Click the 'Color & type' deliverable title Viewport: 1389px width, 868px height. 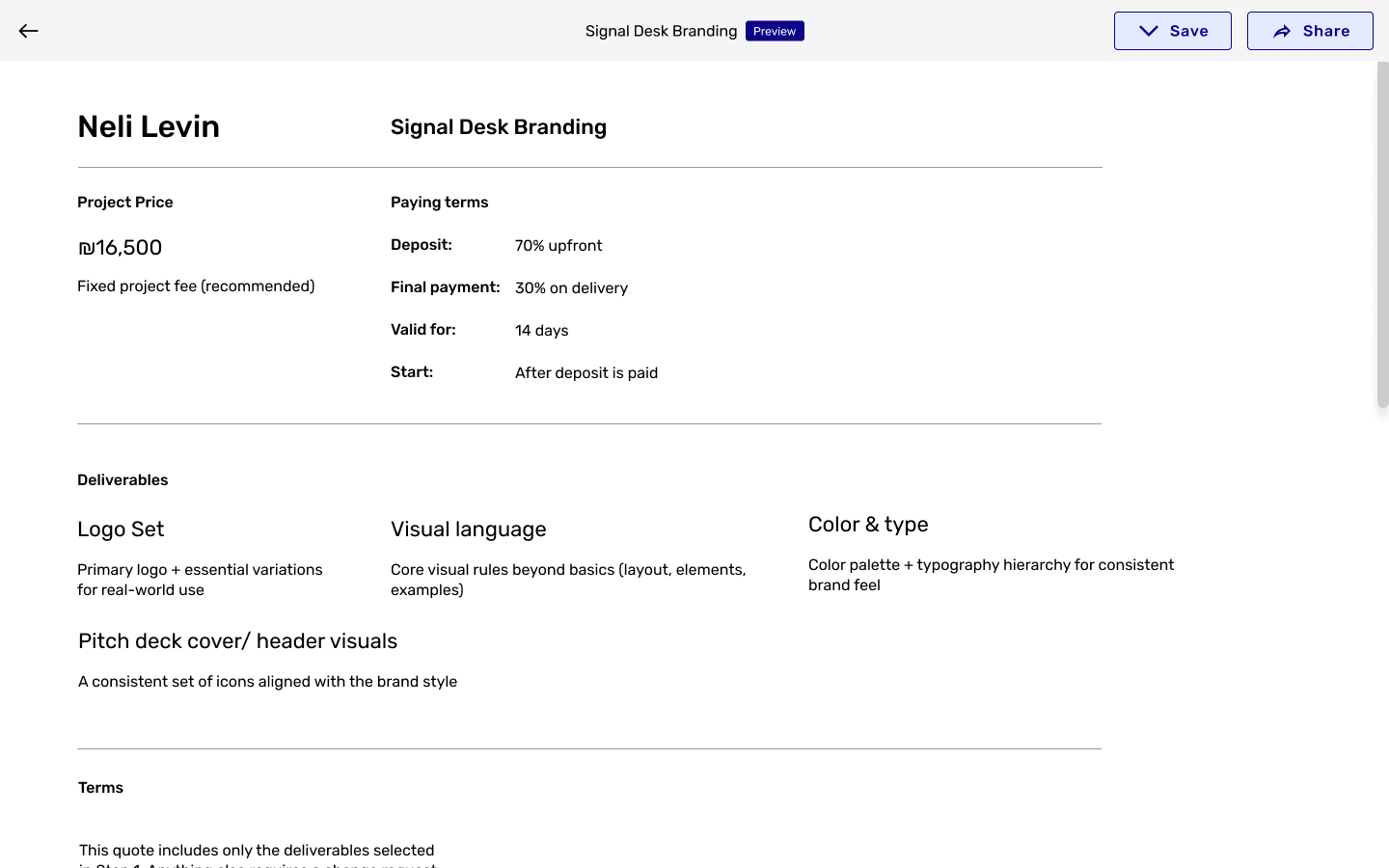tap(868, 525)
